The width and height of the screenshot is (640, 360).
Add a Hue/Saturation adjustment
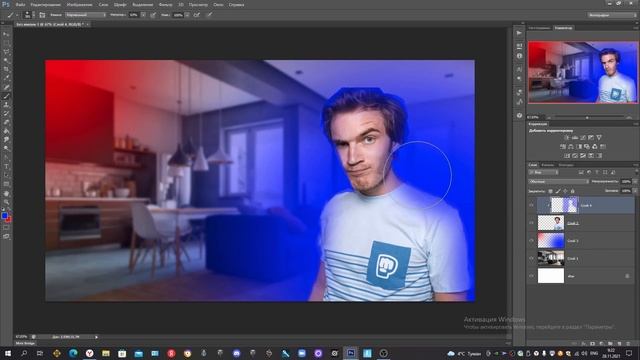(563, 147)
